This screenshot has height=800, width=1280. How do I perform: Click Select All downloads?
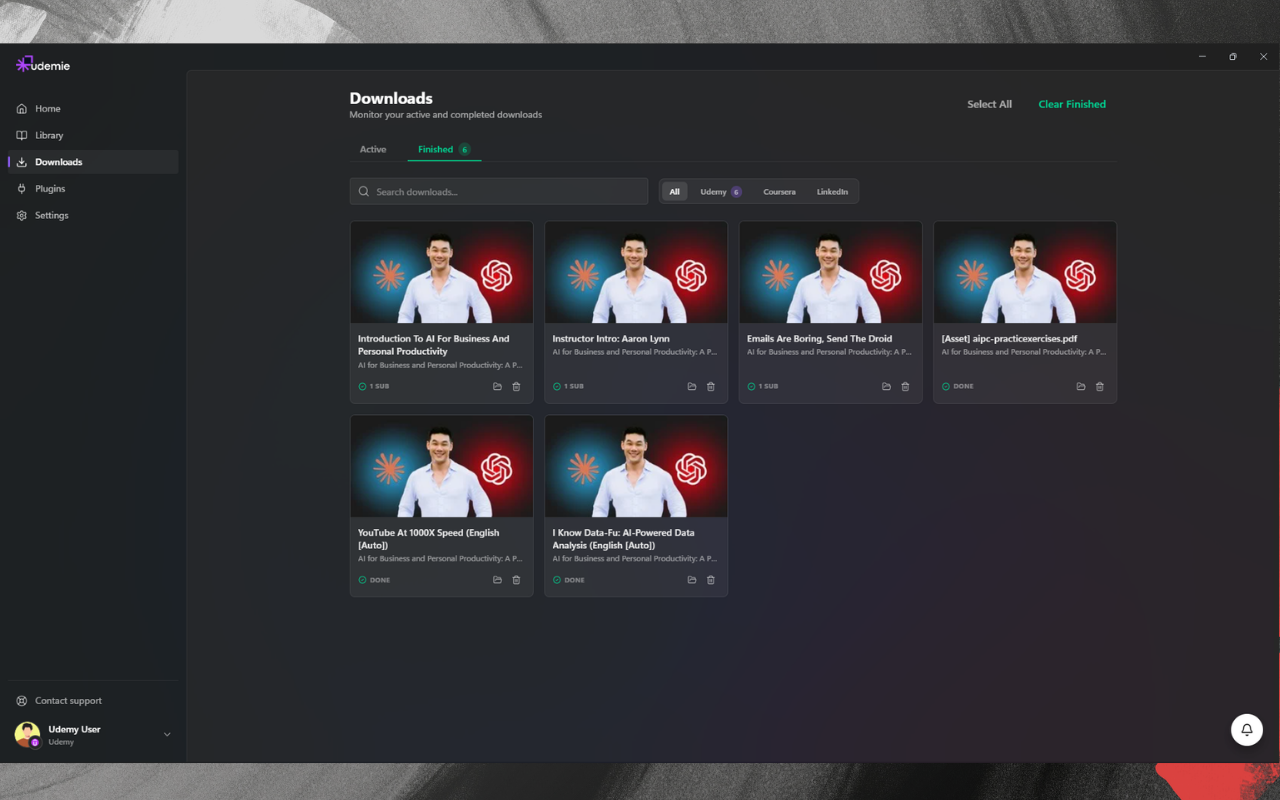[989, 104]
